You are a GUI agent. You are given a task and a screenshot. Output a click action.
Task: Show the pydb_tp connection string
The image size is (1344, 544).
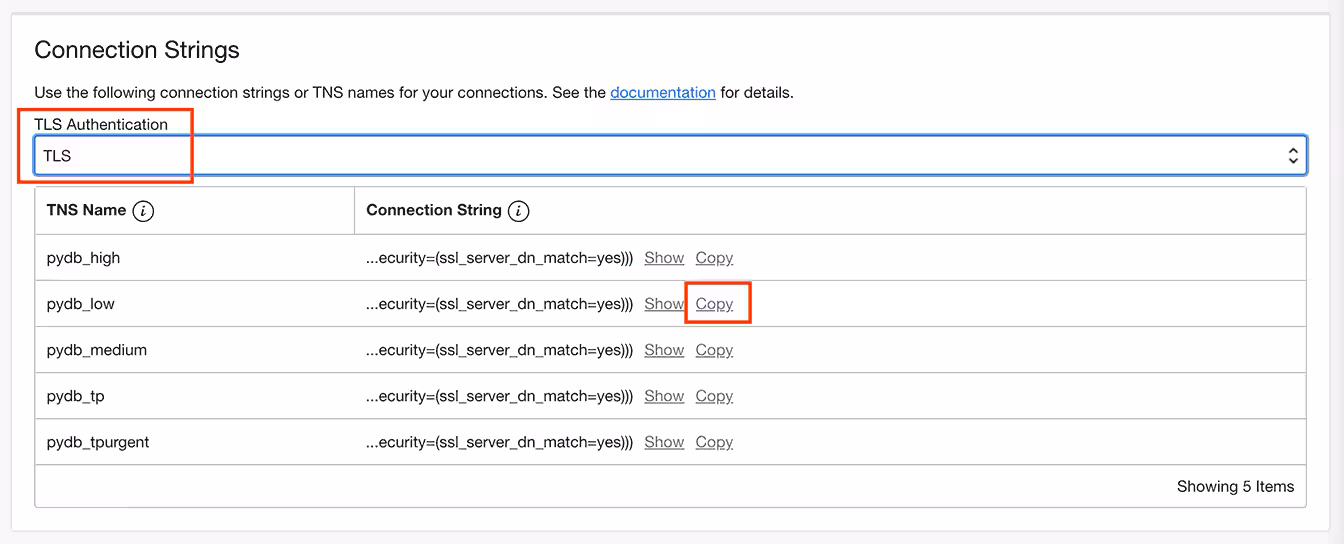tap(664, 396)
